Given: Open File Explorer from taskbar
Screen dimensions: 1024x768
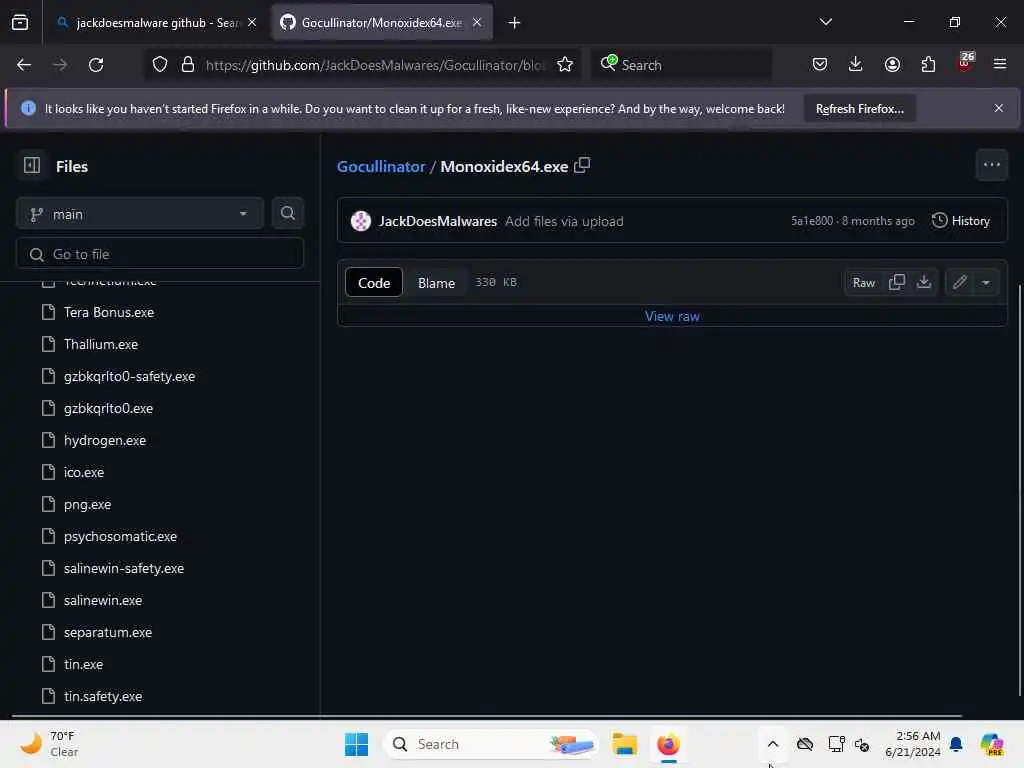Looking at the screenshot, I should tap(624, 744).
